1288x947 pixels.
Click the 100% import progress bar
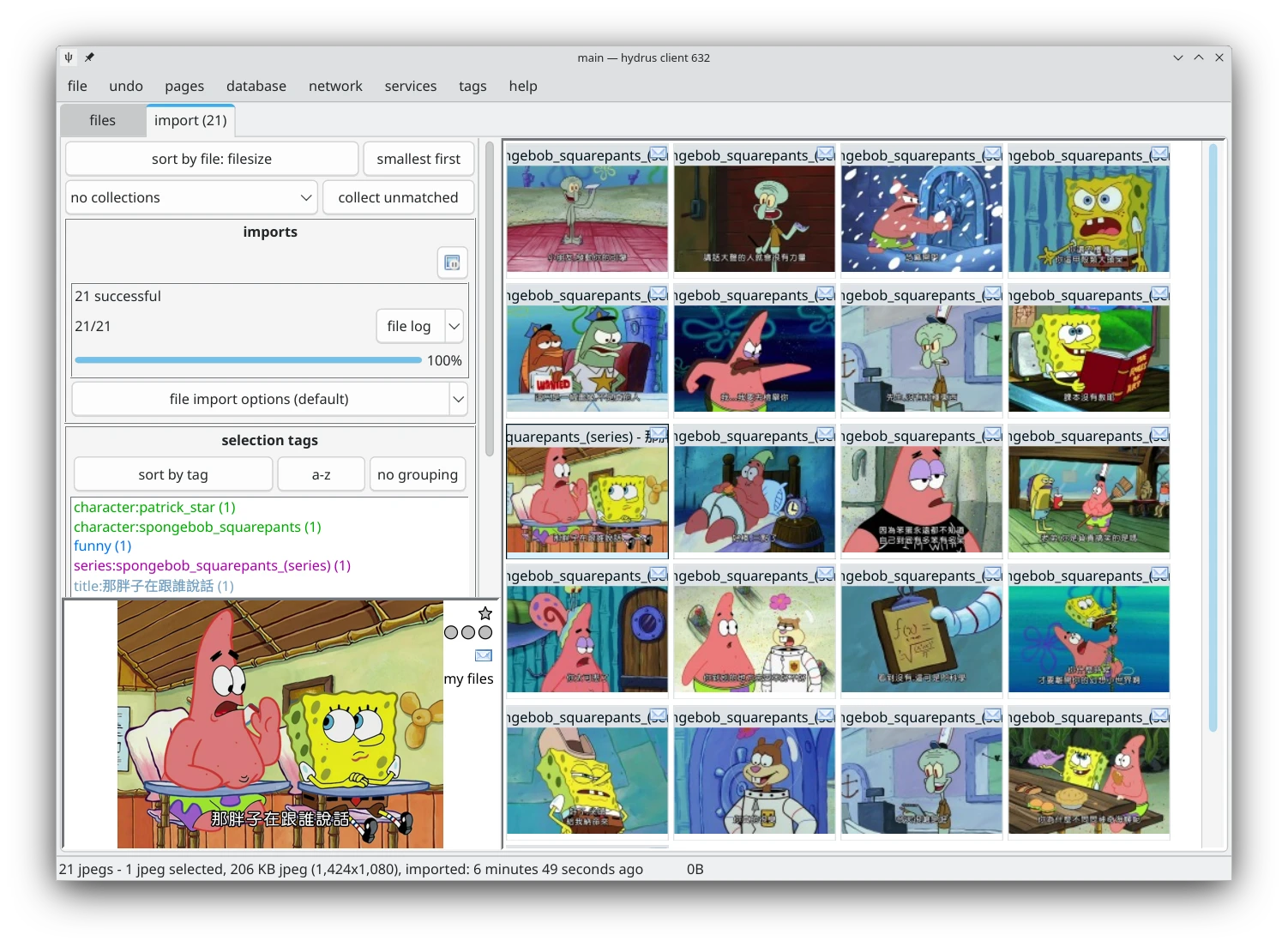[249, 360]
